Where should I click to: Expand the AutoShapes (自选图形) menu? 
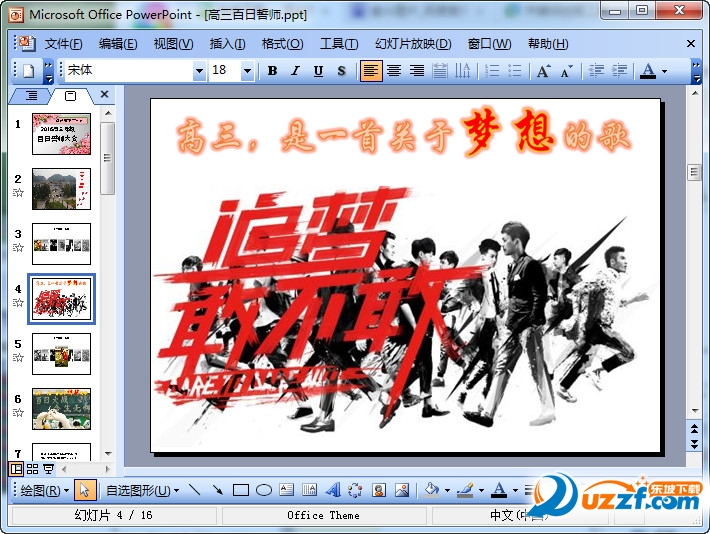(x=143, y=490)
